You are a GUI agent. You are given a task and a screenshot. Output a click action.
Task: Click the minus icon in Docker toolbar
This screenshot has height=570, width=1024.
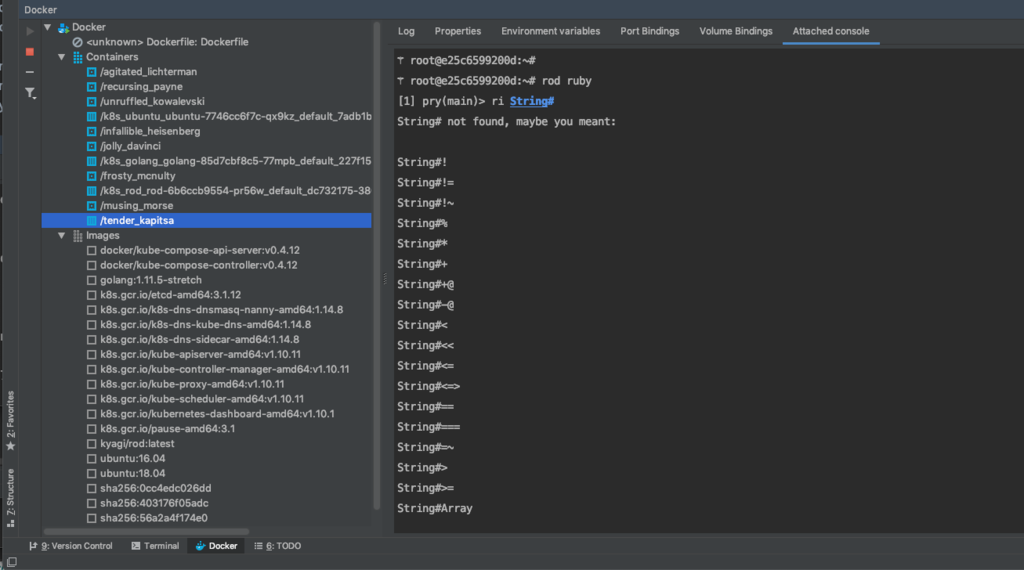point(30,72)
